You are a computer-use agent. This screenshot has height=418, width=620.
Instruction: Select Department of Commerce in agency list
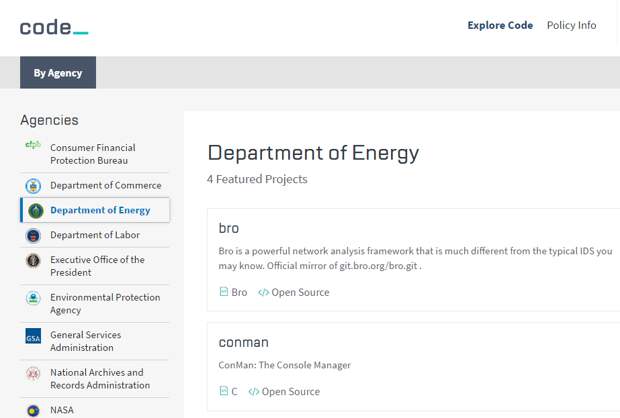(95, 185)
